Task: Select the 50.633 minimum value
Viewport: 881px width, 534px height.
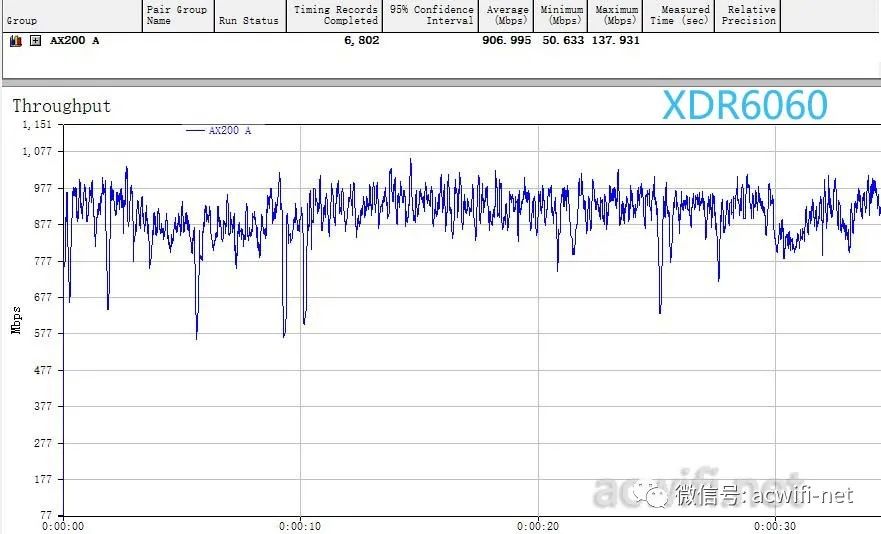Action: point(563,40)
